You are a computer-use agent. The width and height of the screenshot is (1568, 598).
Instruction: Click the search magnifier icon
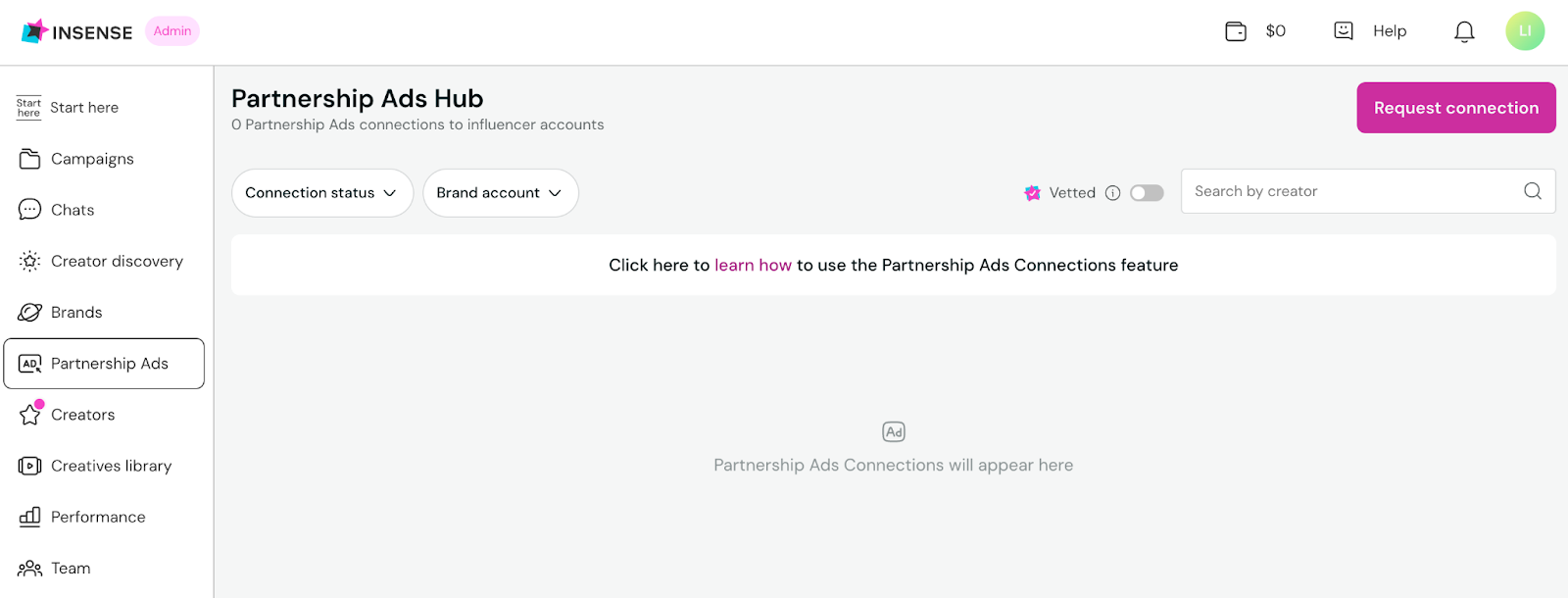pyautogui.click(x=1533, y=191)
